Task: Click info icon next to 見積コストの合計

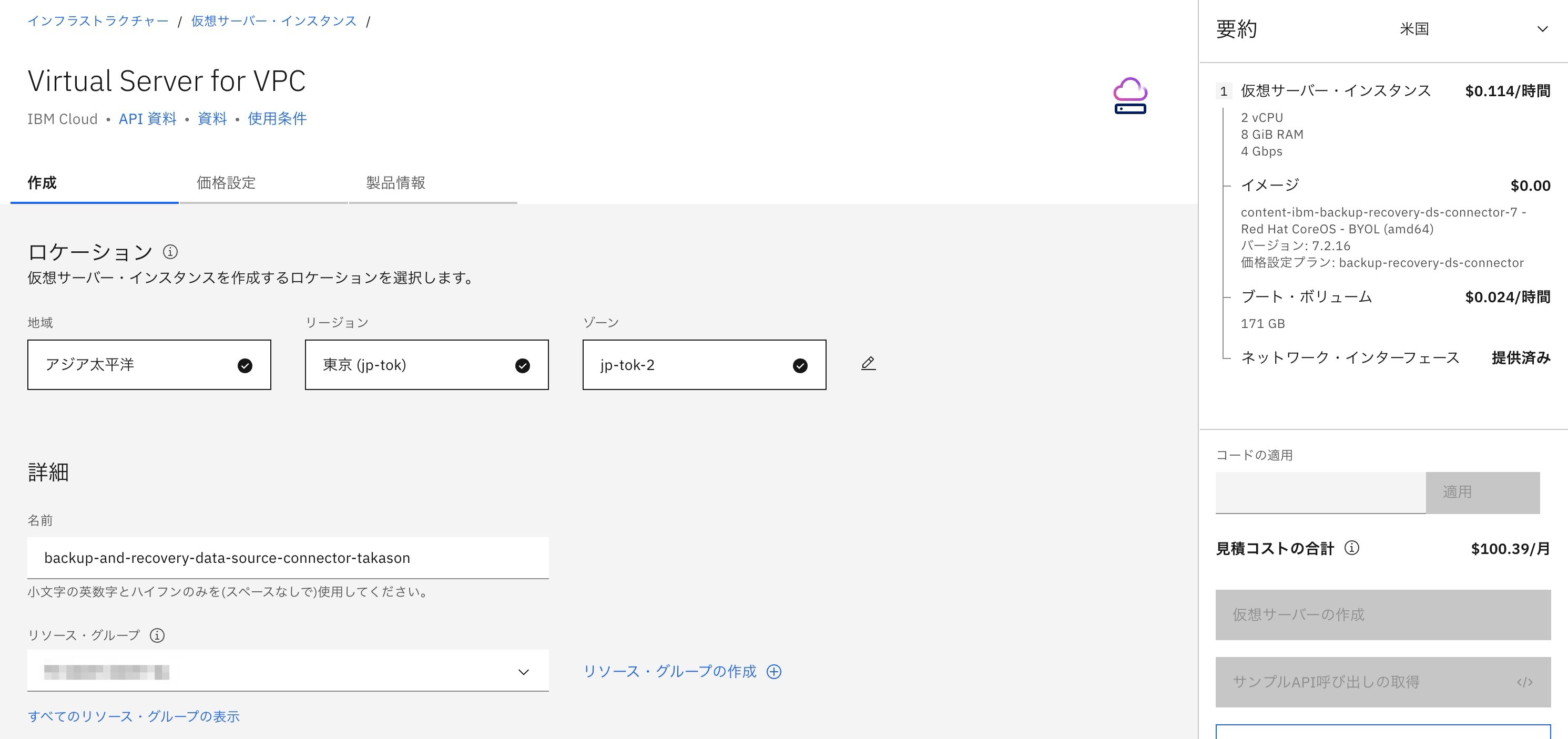Action: [1351, 548]
